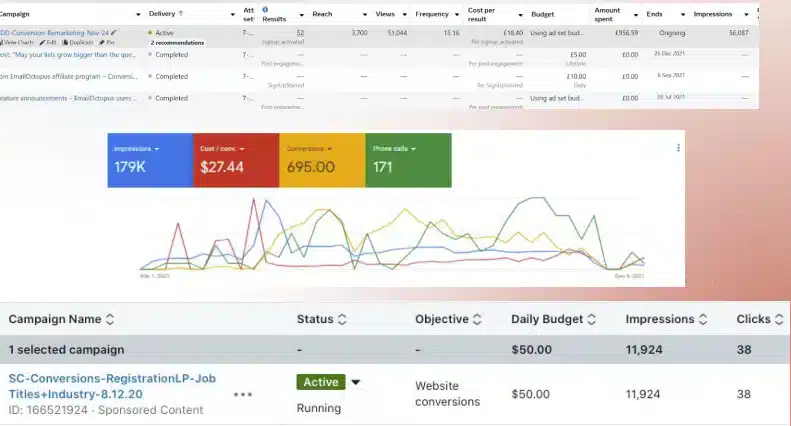This screenshot has height=426, width=791.
Task: Click the Att set column header
Action: 249,14
